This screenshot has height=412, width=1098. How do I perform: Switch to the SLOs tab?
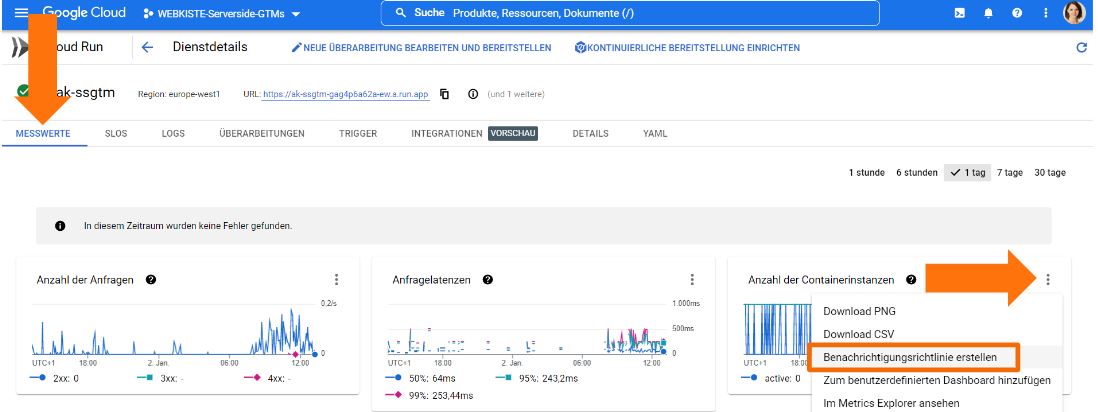click(x=116, y=133)
